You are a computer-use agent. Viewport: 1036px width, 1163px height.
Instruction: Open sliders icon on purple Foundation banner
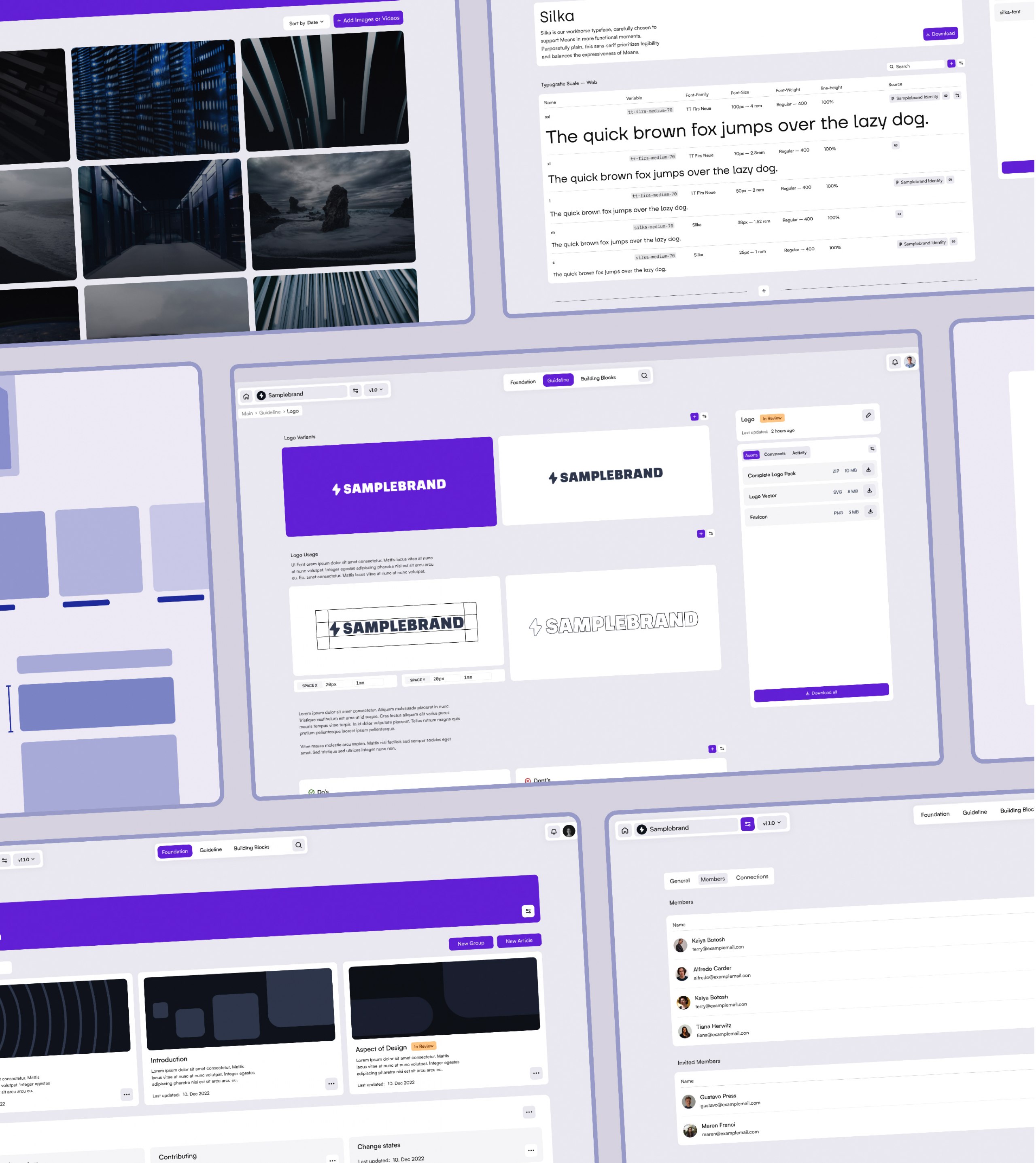pyautogui.click(x=528, y=911)
